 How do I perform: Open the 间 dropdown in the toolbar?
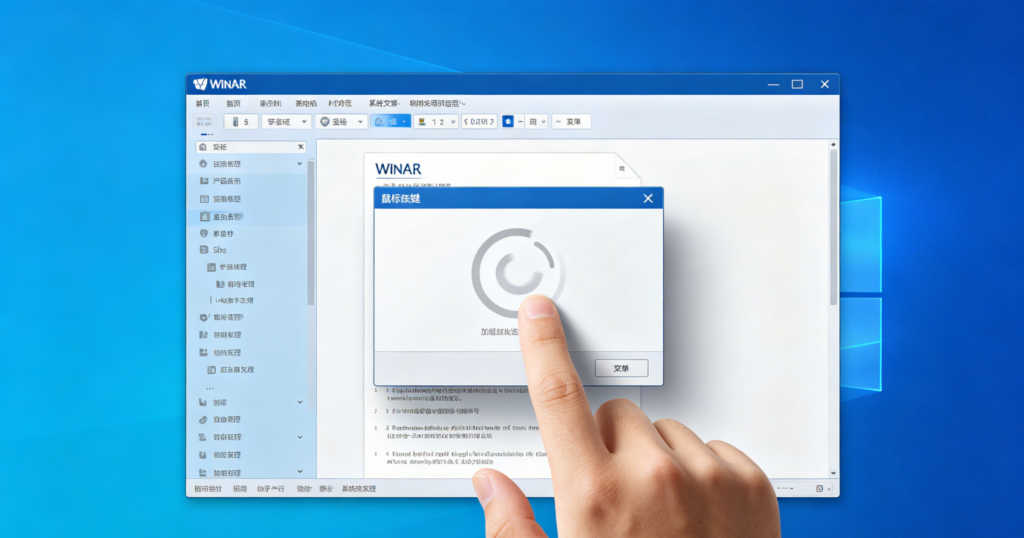pyautogui.click(x=537, y=121)
